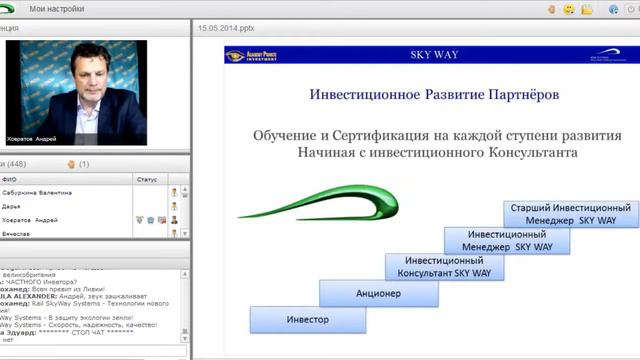The width and height of the screenshot is (640, 360).
Task: Click the red screen icon in Ховратов Андрей row
Action: [x=162, y=220]
